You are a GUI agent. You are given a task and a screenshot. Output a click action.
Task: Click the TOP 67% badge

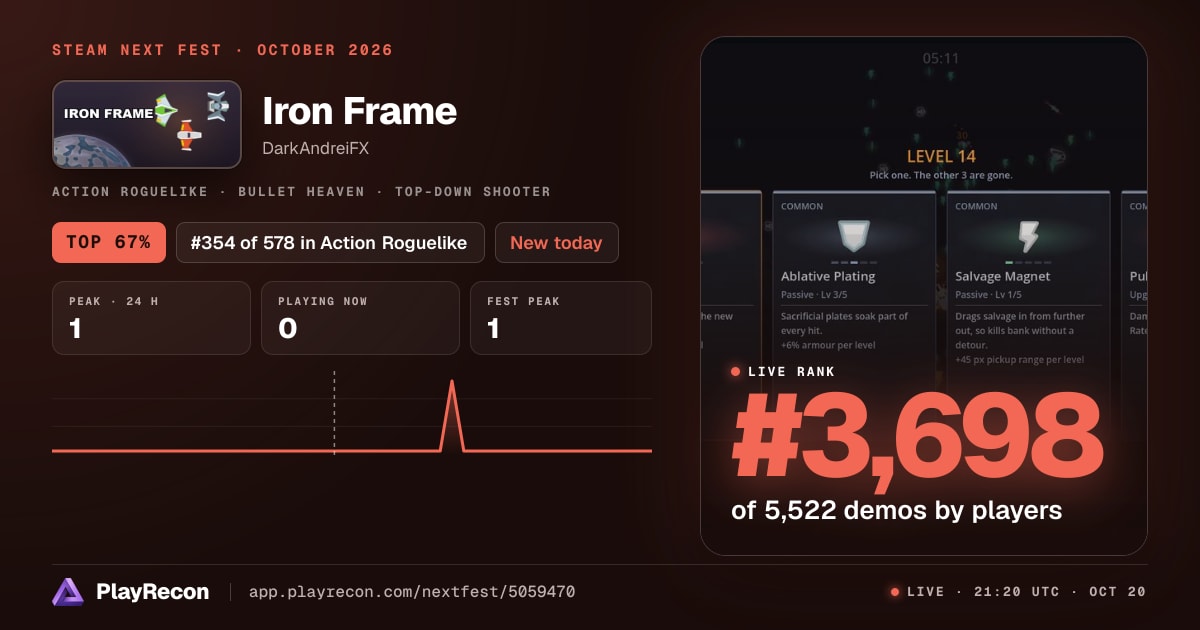(109, 242)
